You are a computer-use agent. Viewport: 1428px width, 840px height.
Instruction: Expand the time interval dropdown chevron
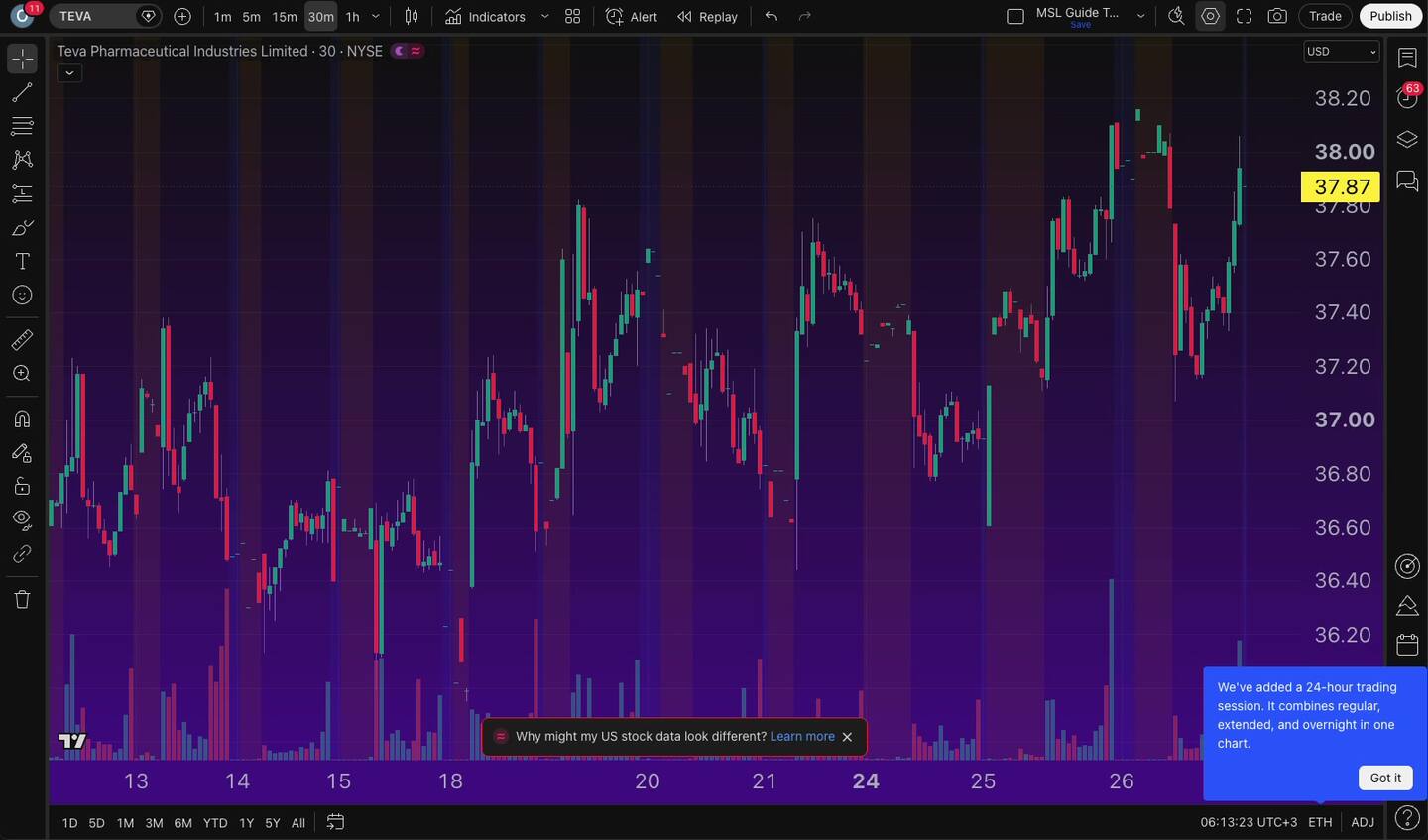click(x=376, y=16)
